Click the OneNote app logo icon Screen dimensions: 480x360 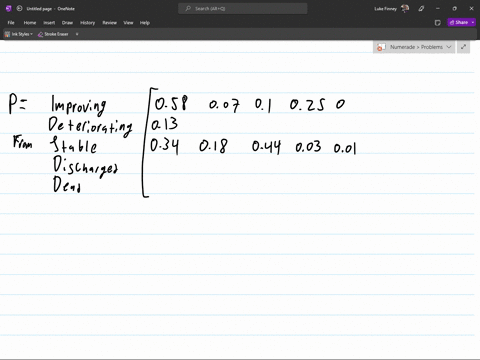9,9
